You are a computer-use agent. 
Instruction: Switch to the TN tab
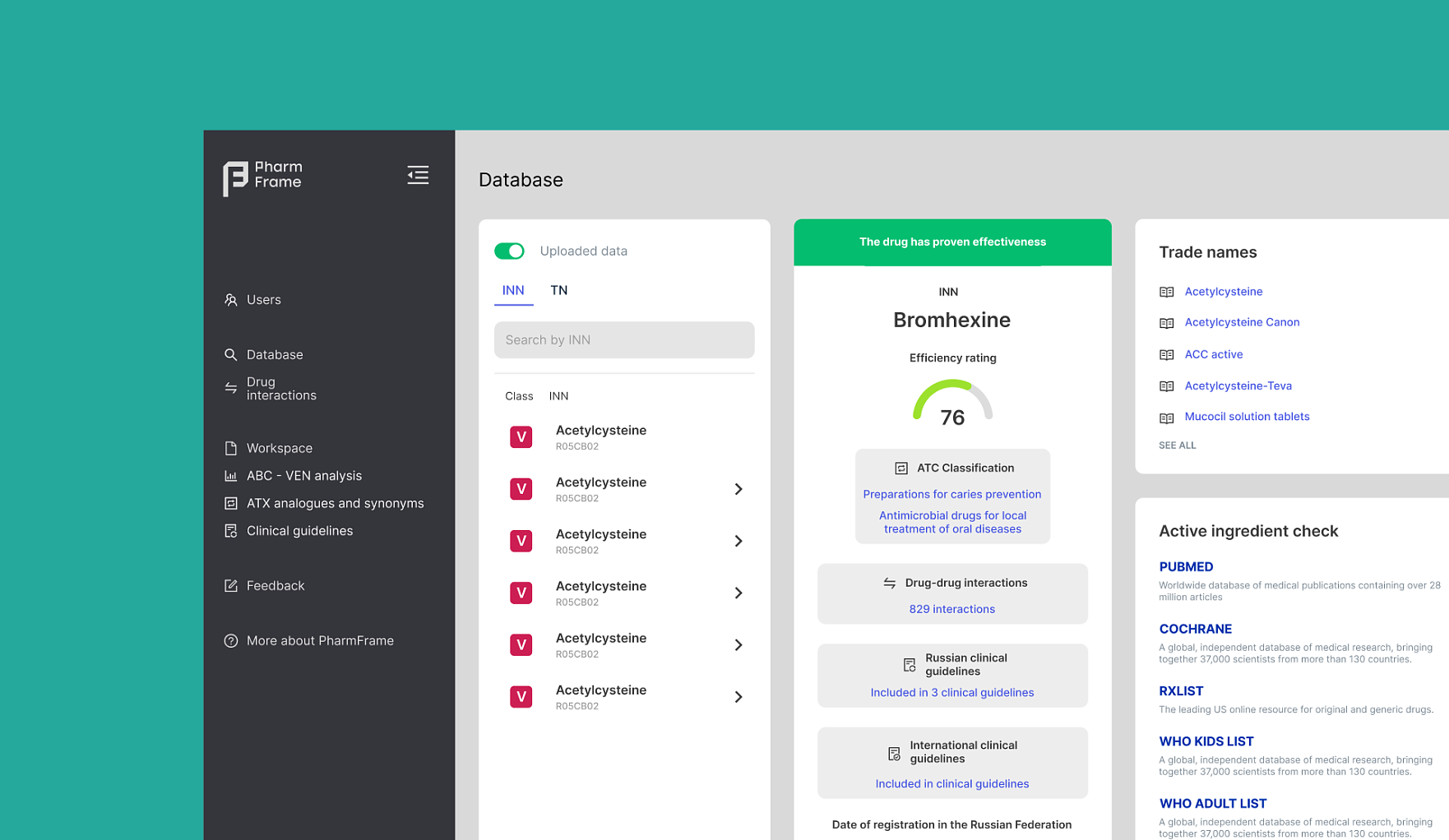click(559, 290)
